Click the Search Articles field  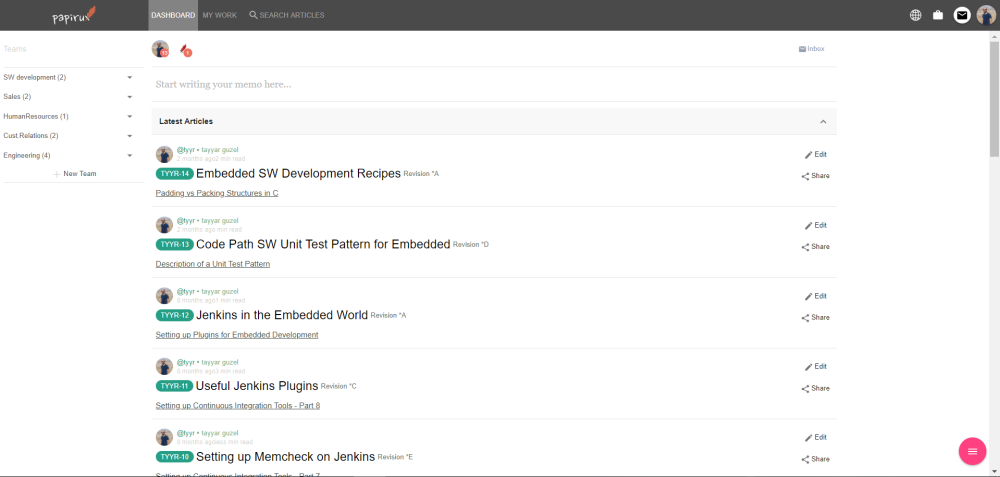click(291, 15)
